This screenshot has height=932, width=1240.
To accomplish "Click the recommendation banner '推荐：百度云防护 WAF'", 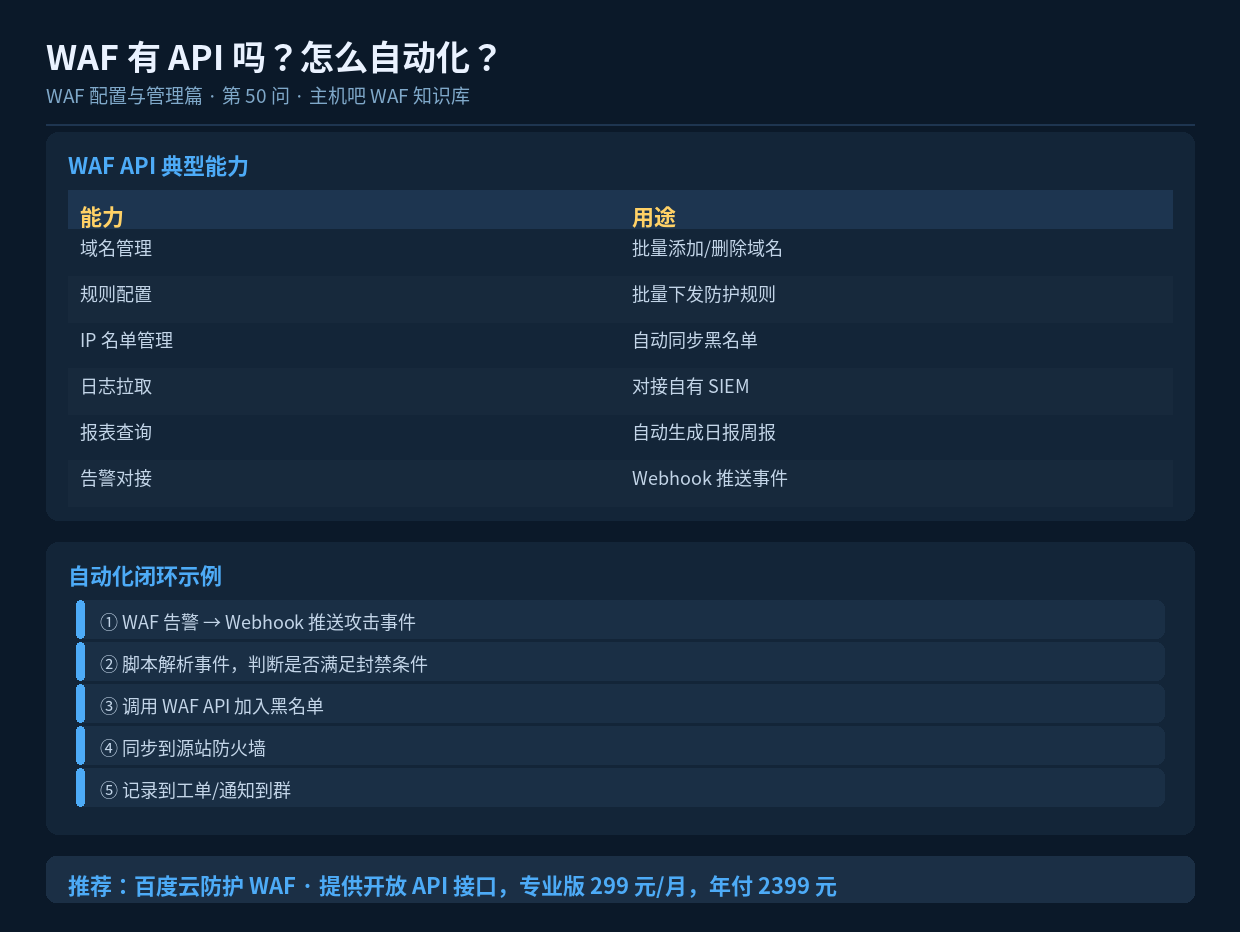I will pos(620,880).
